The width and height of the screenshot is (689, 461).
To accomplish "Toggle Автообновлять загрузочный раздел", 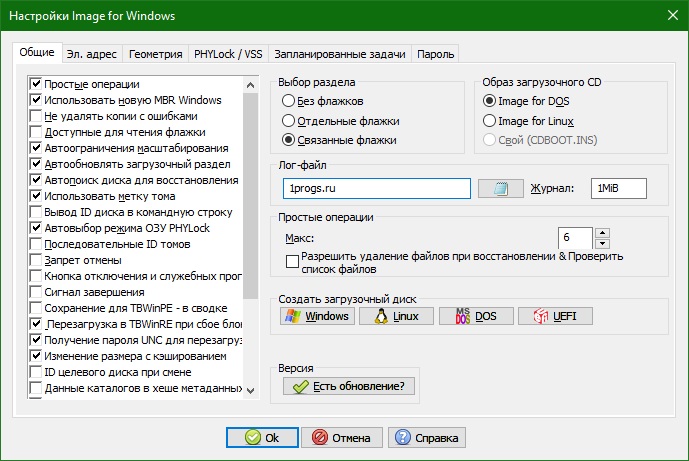I will [36, 164].
